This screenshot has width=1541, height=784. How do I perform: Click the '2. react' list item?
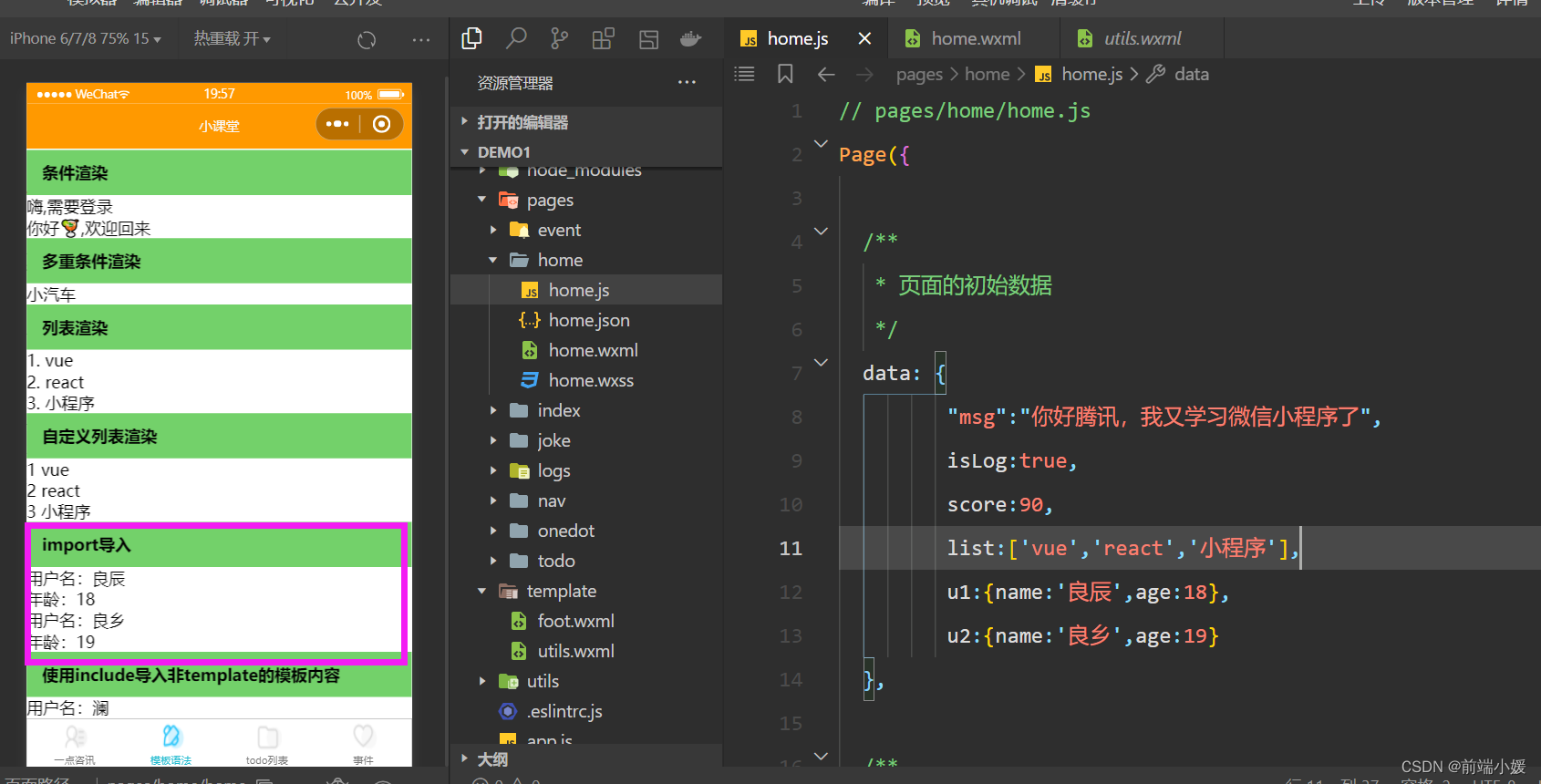56,382
